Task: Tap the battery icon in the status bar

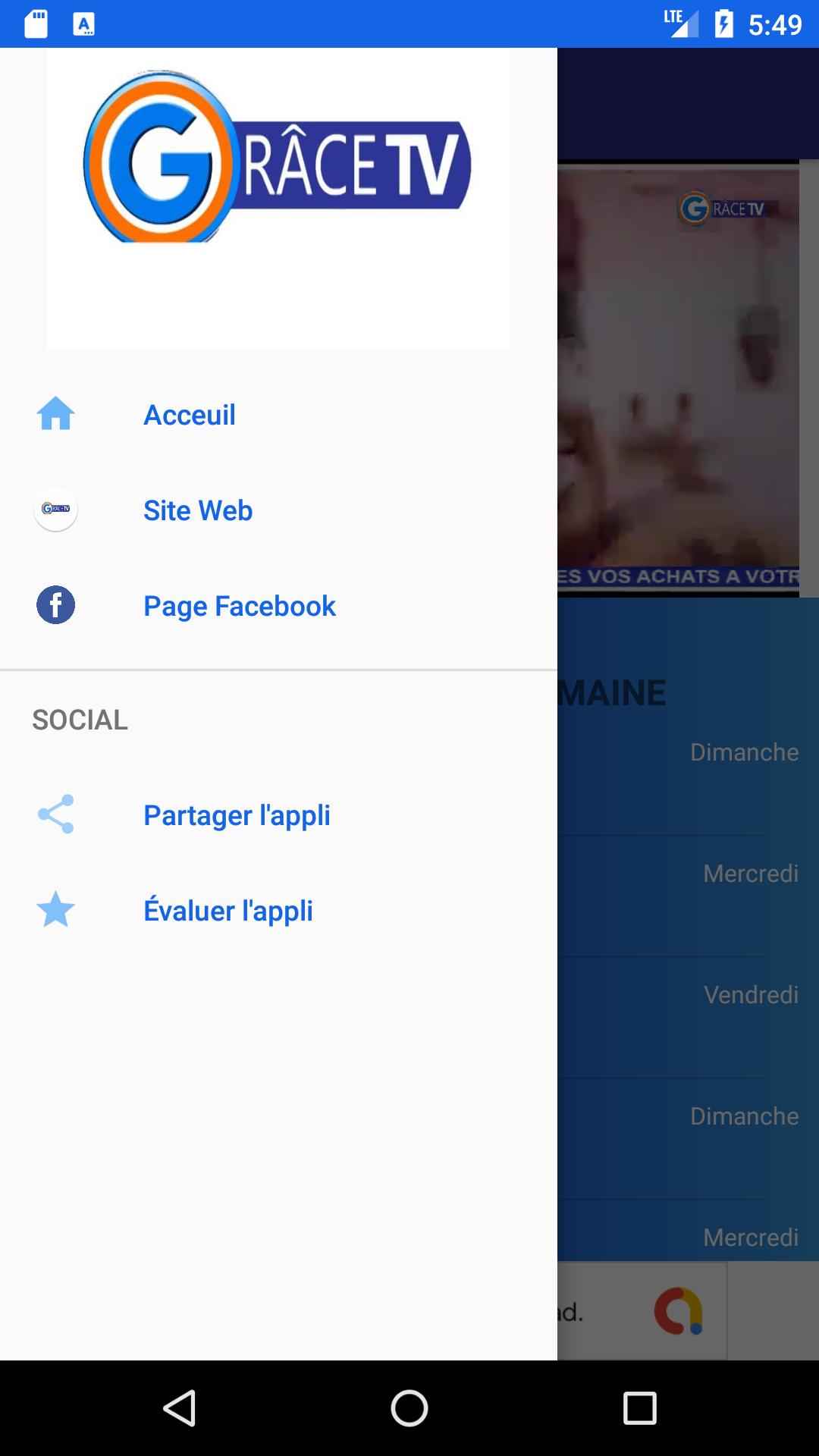Action: 724,24
